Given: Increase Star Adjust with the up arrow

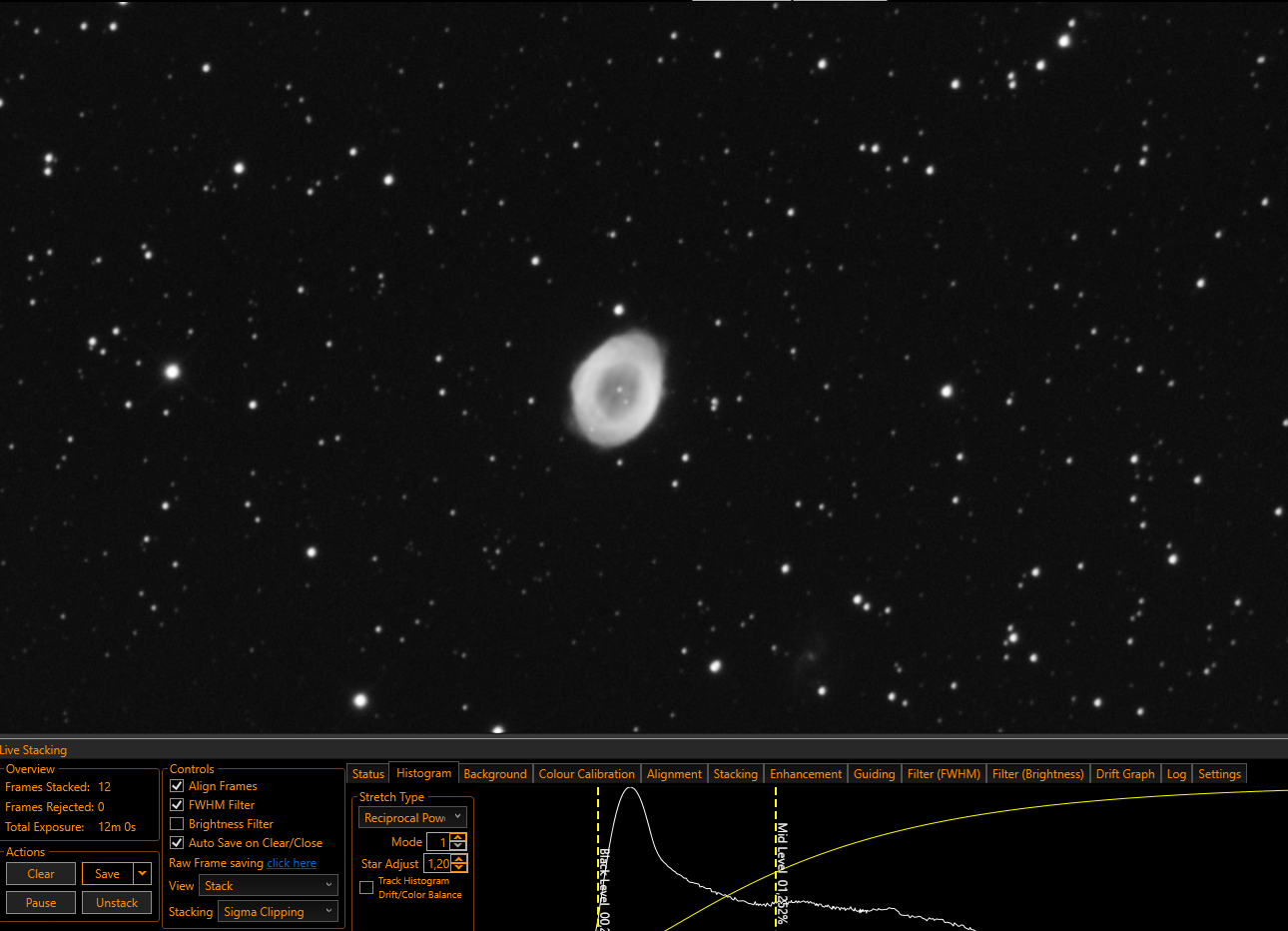Looking at the screenshot, I should (459, 859).
